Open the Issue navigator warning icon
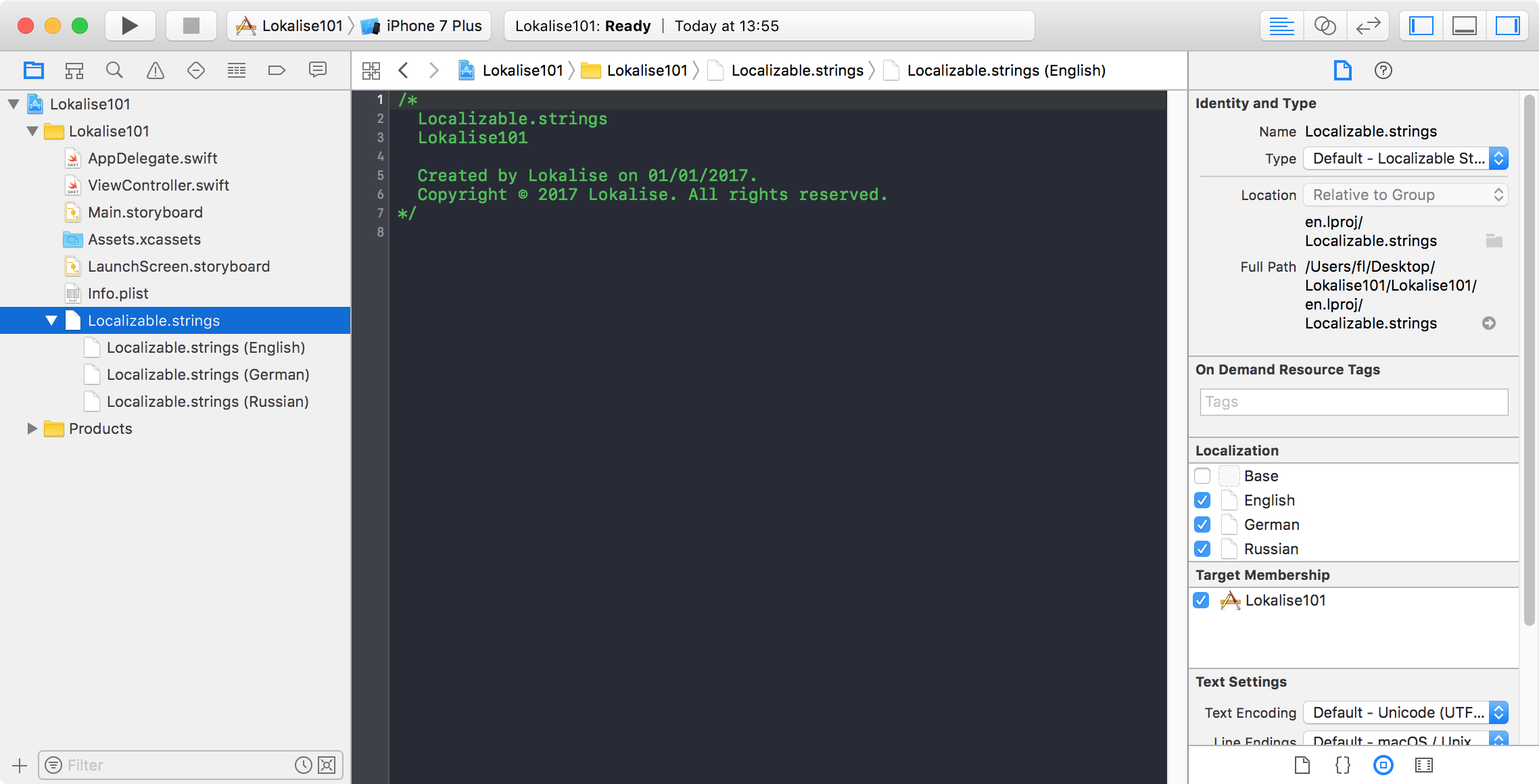The image size is (1539, 784). (156, 70)
